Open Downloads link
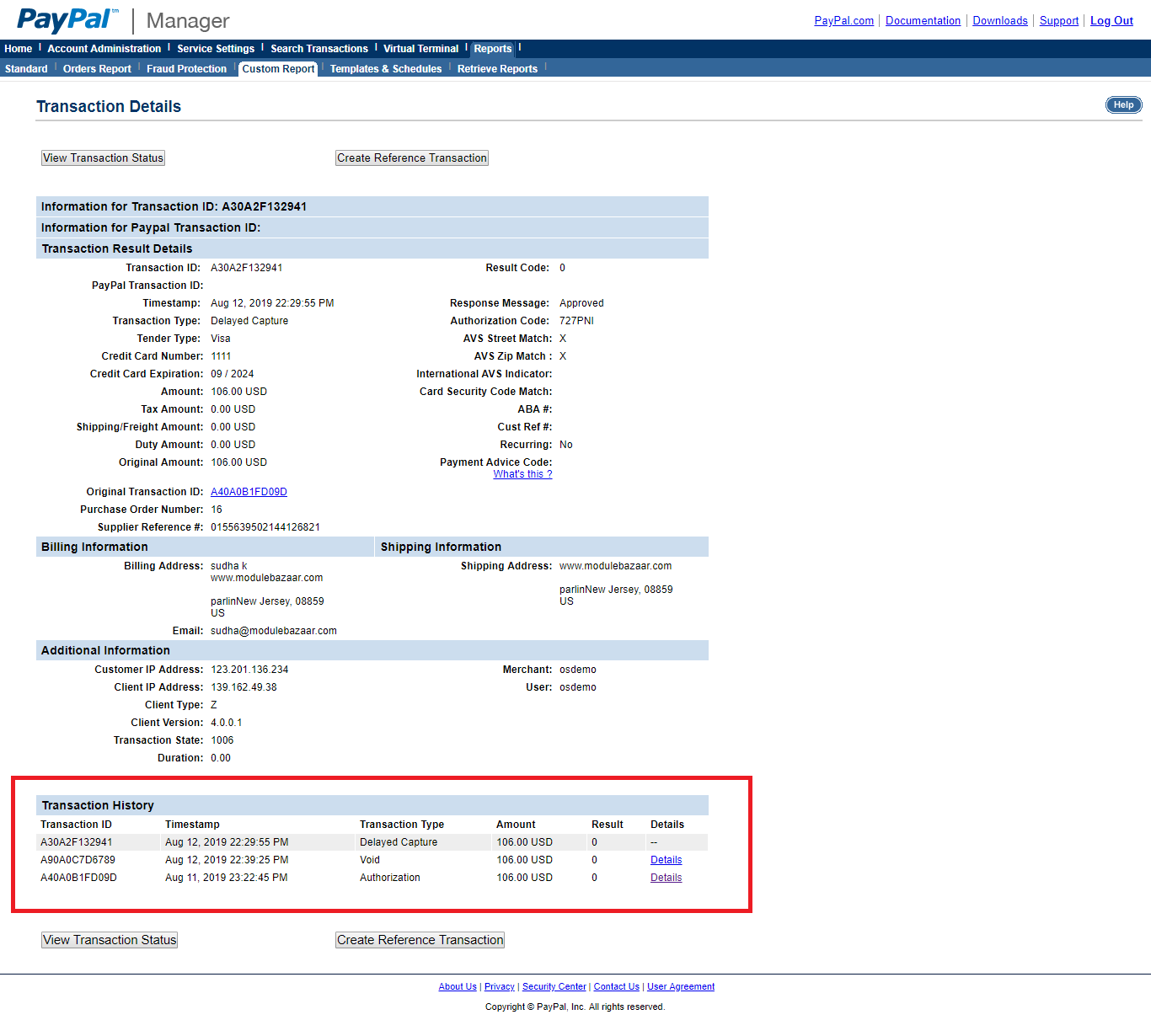The height and width of the screenshot is (1036, 1151). tap(1000, 21)
